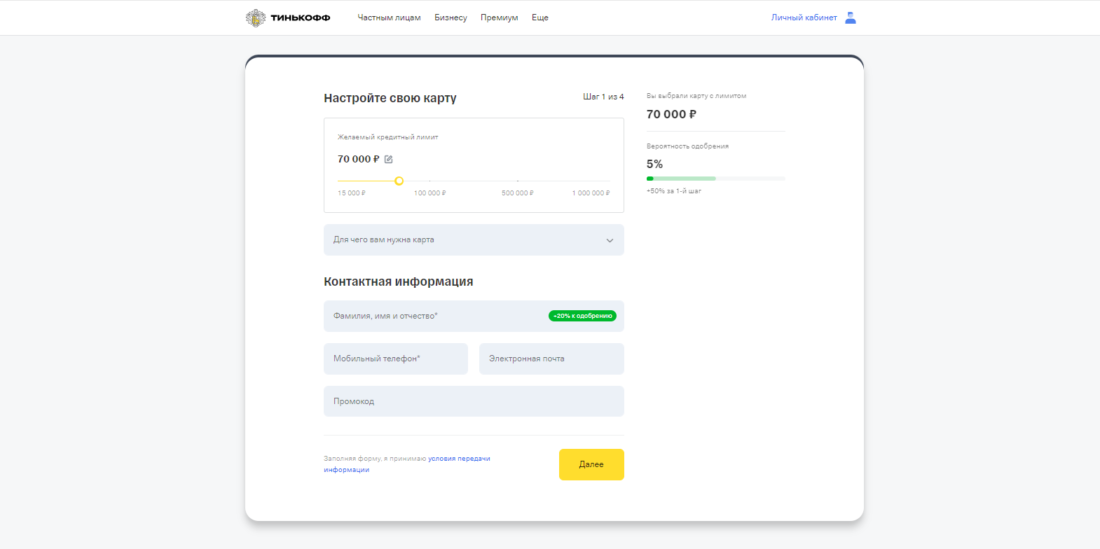The height and width of the screenshot is (549, 1100).
Task: Click into the 'Мобильный телефон' field
Action: tap(395, 359)
